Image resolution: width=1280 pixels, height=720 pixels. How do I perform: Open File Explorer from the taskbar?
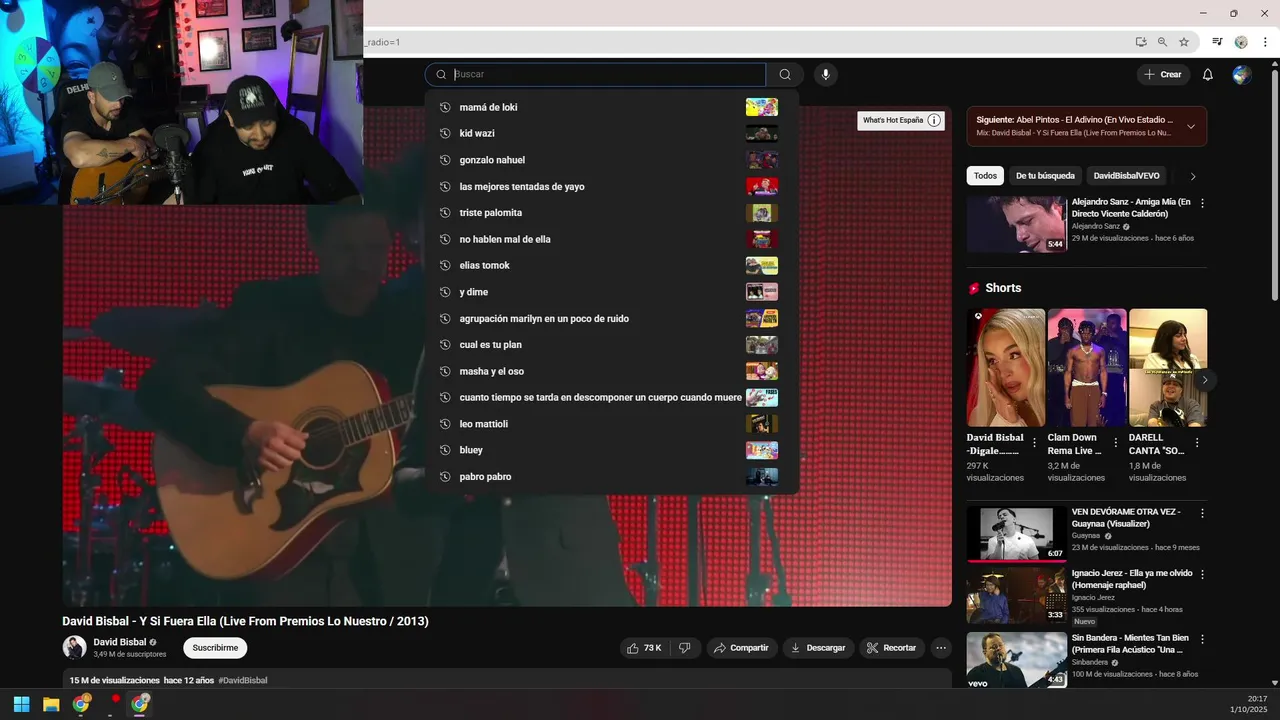tap(51, 704)
